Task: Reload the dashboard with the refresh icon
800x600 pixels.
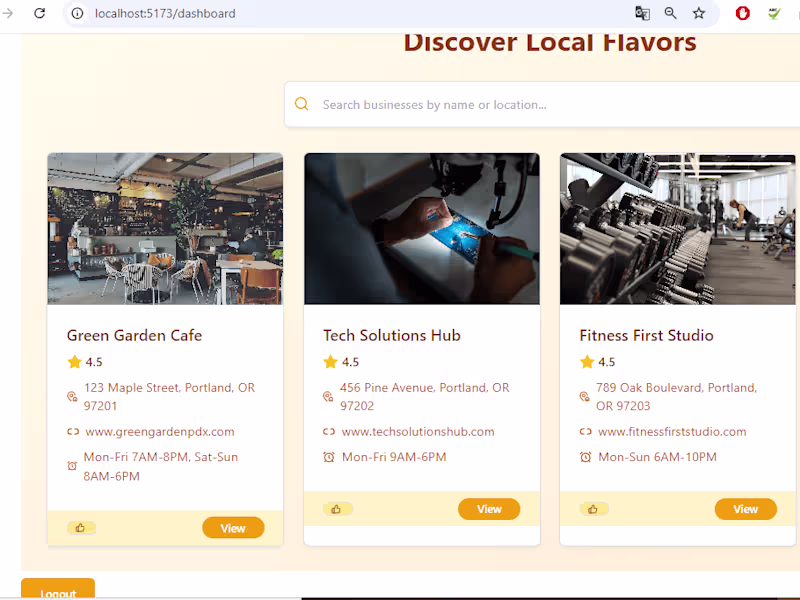Action: pos(39,14)
